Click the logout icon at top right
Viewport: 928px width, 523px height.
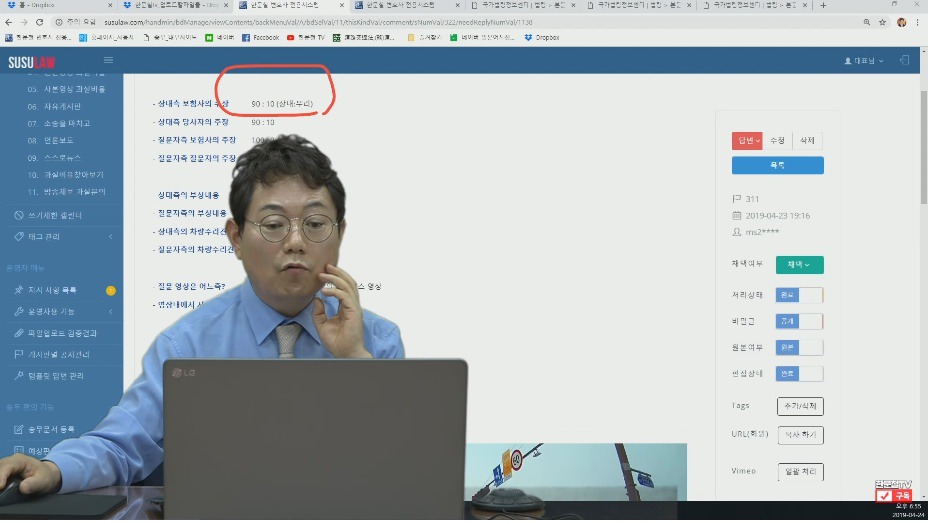(905, 61)
